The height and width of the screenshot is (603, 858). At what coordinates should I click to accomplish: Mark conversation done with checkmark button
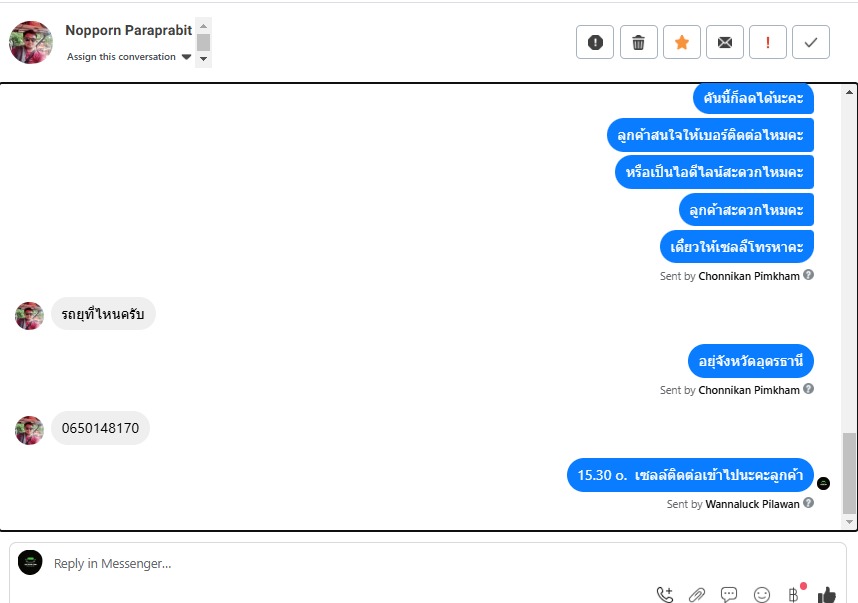point(811,42)
